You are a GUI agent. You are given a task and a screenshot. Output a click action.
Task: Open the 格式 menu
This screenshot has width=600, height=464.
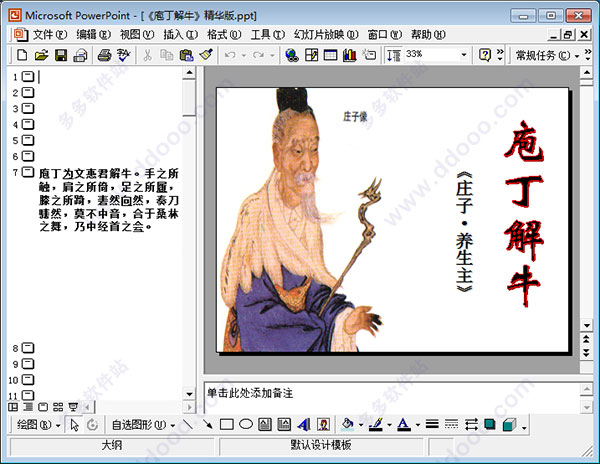tap(224, 35)
